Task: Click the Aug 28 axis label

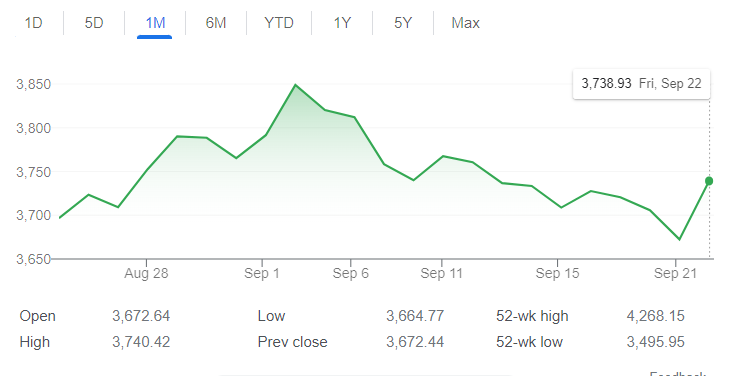Action: coord(146,273)
